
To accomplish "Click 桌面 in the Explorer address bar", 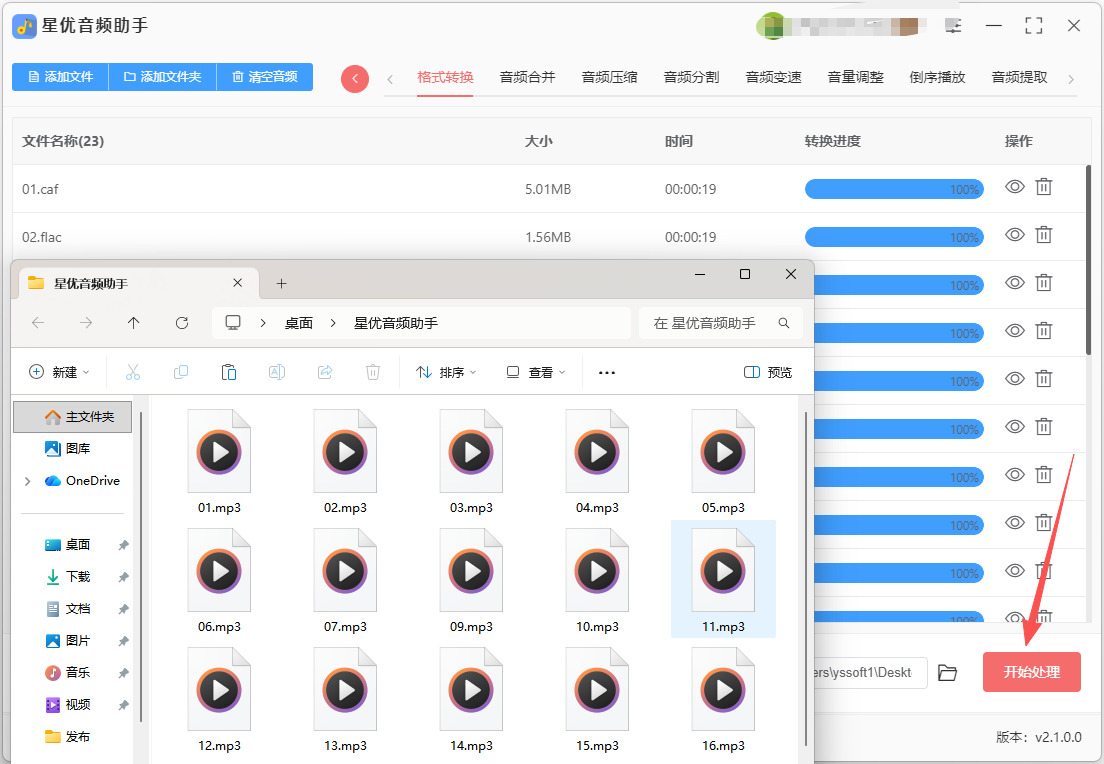I will pos(299,322).
